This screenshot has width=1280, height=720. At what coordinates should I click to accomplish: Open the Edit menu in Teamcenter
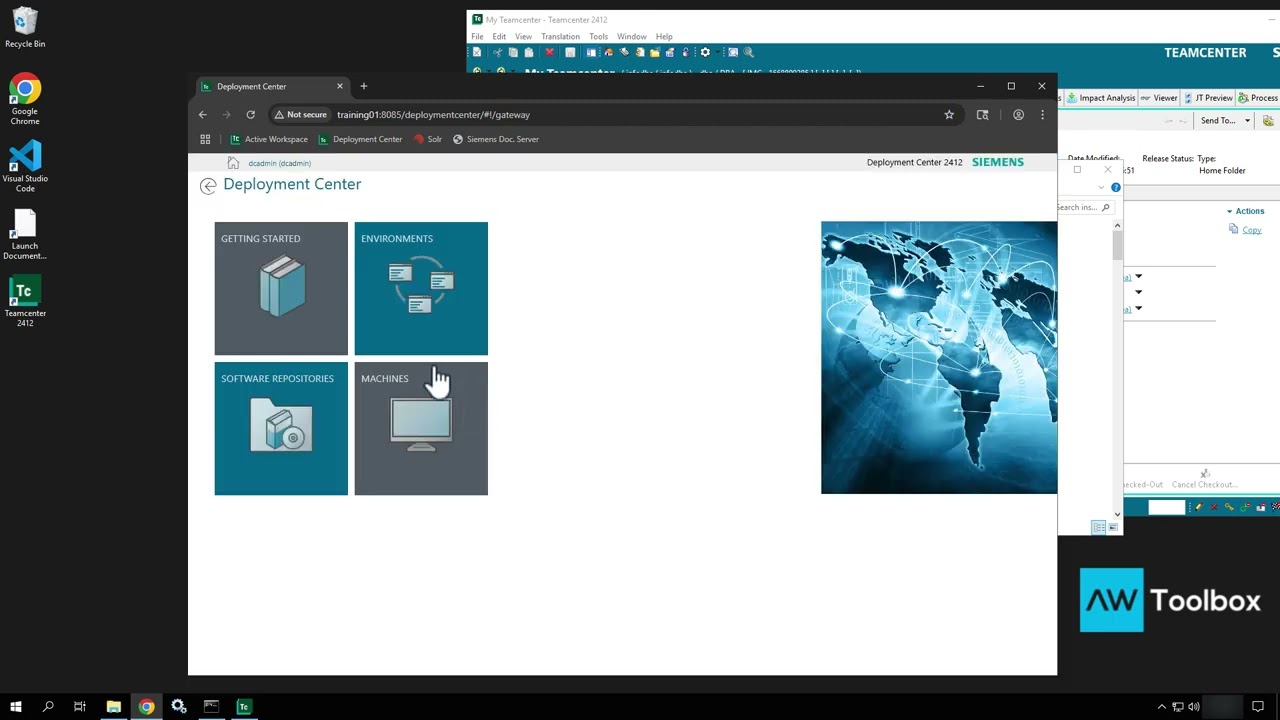pyautogui.click(x=499, y=36)
